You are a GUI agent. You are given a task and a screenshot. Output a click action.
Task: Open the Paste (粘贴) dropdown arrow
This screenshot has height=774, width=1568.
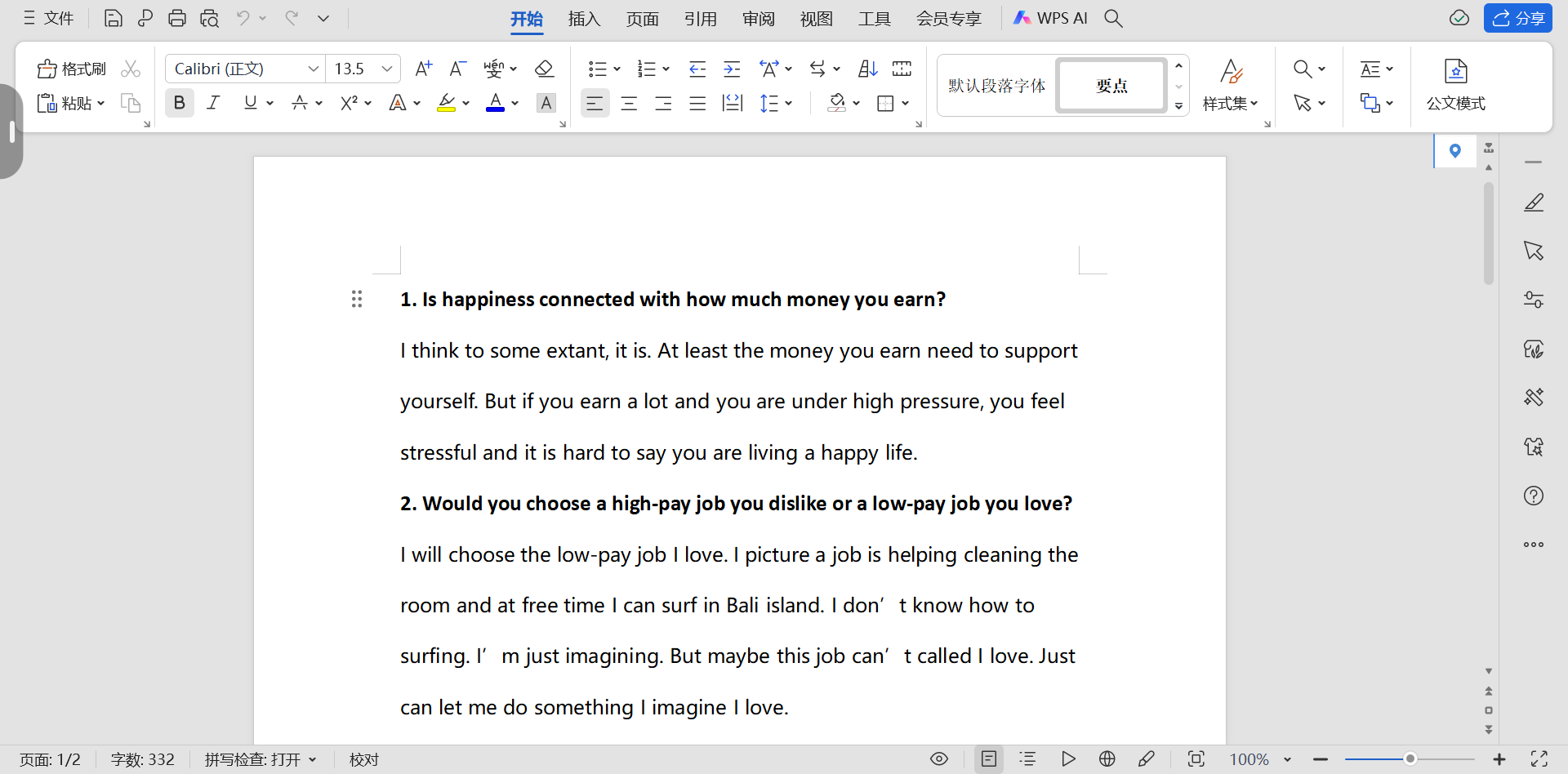coord(101,104)
